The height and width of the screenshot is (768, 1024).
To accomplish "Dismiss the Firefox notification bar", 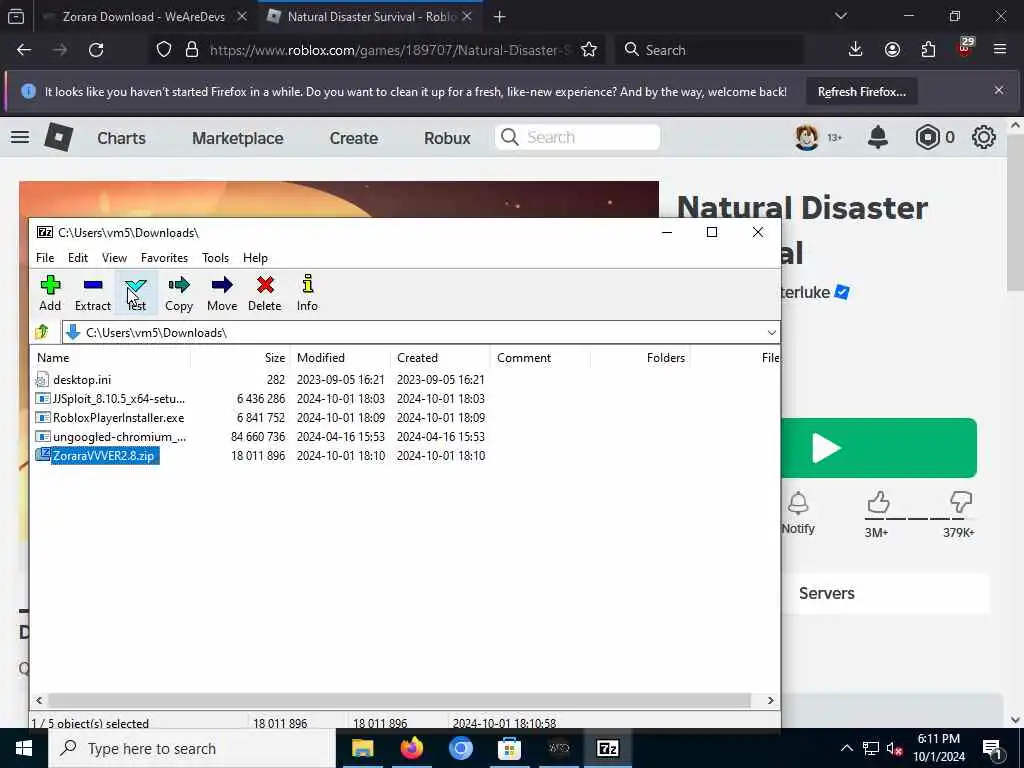I will point(999,90).
